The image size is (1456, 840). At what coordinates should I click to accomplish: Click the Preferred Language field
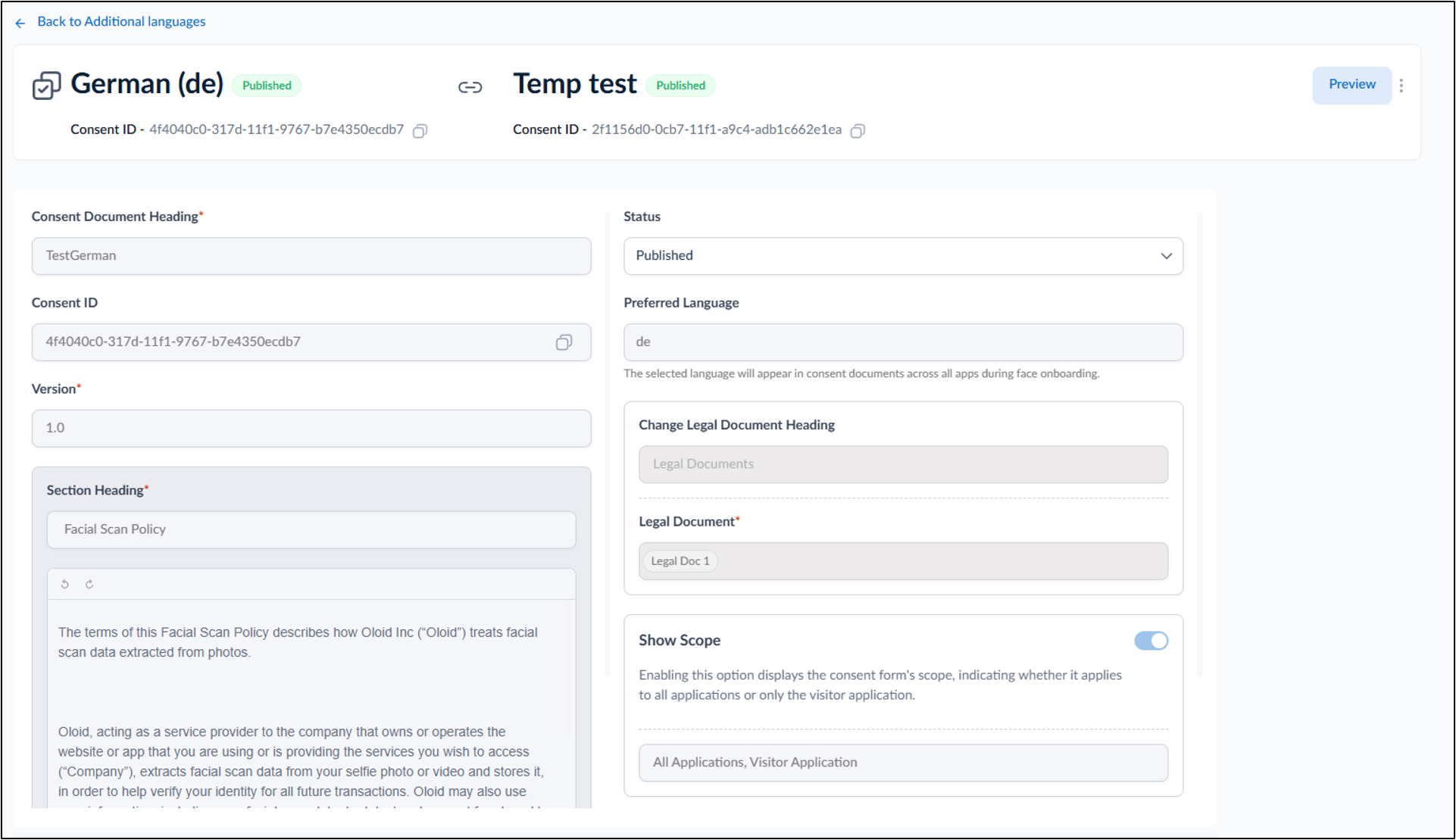[x=903, y=342]
